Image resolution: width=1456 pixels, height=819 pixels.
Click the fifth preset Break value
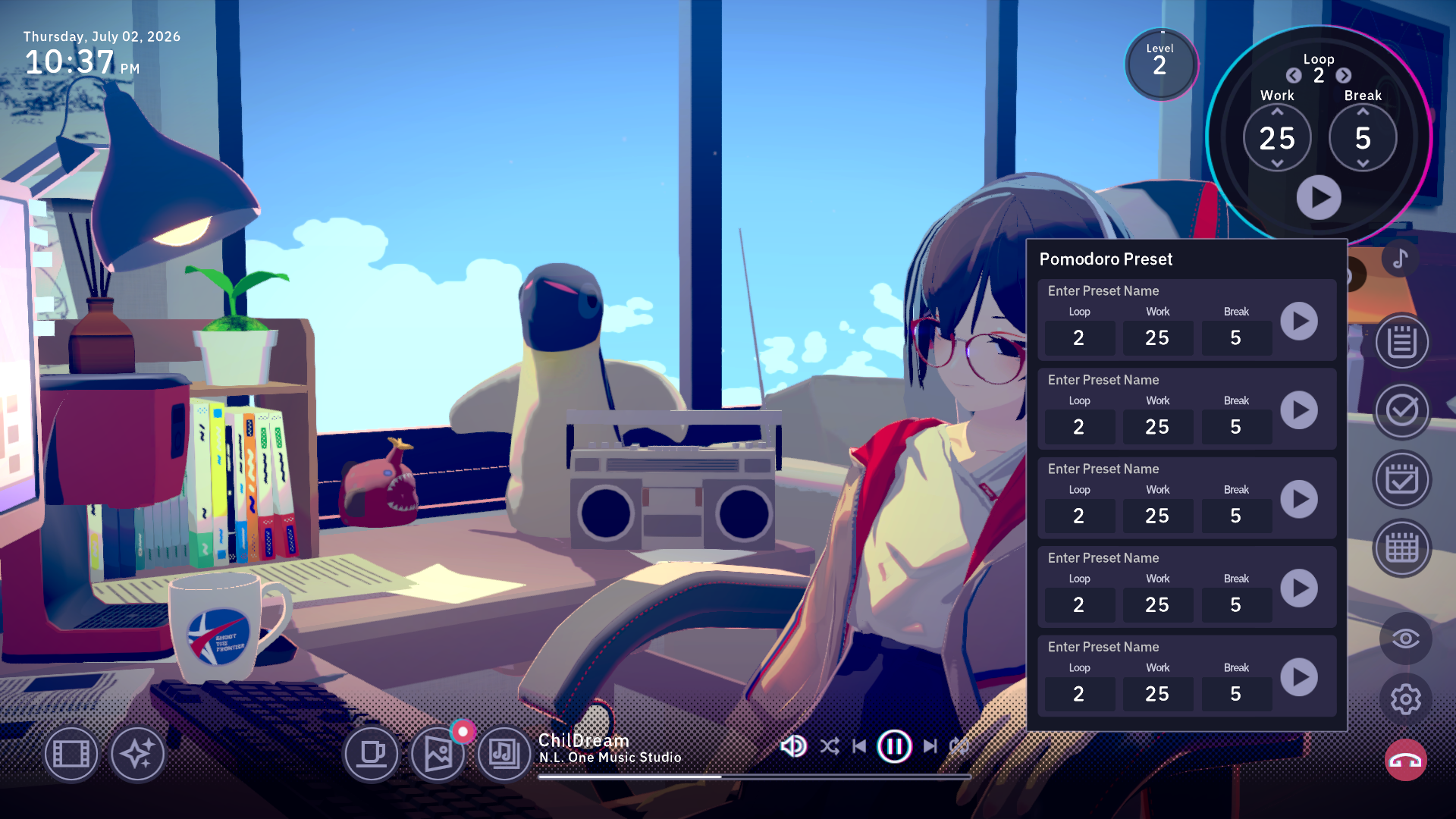pyautogui.click(x=1236, y=694)
